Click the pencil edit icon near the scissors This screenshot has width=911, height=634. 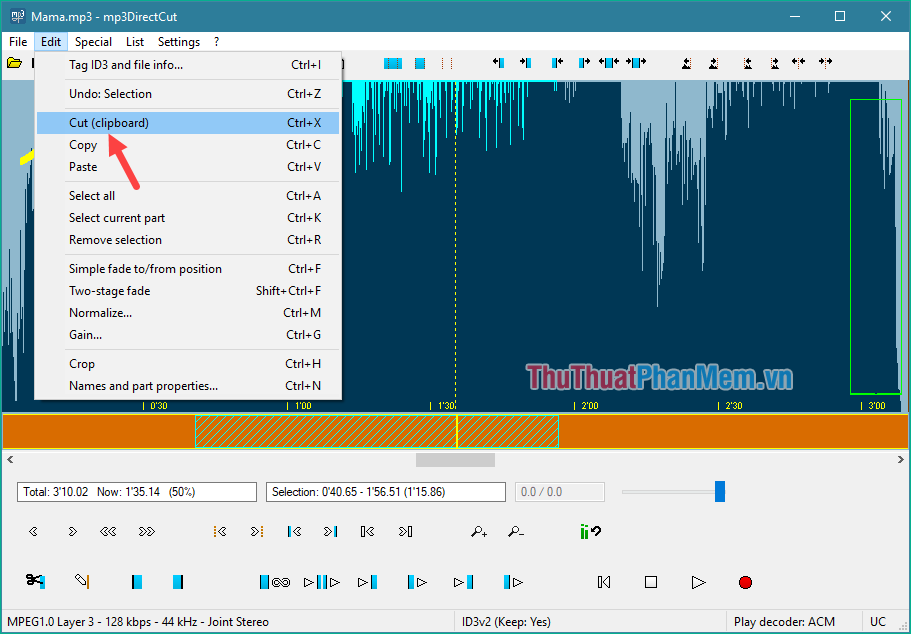82,581
